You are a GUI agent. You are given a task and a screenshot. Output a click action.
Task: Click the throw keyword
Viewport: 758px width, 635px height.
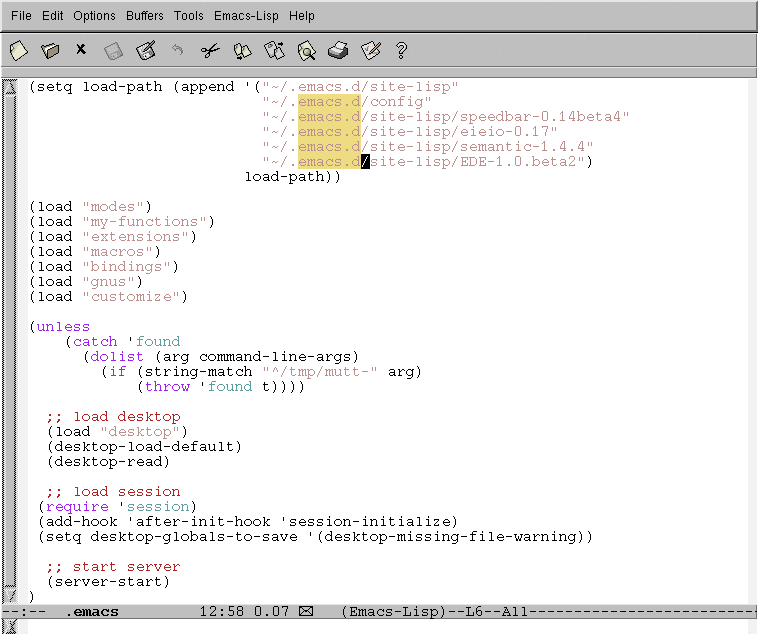(167, 387)
